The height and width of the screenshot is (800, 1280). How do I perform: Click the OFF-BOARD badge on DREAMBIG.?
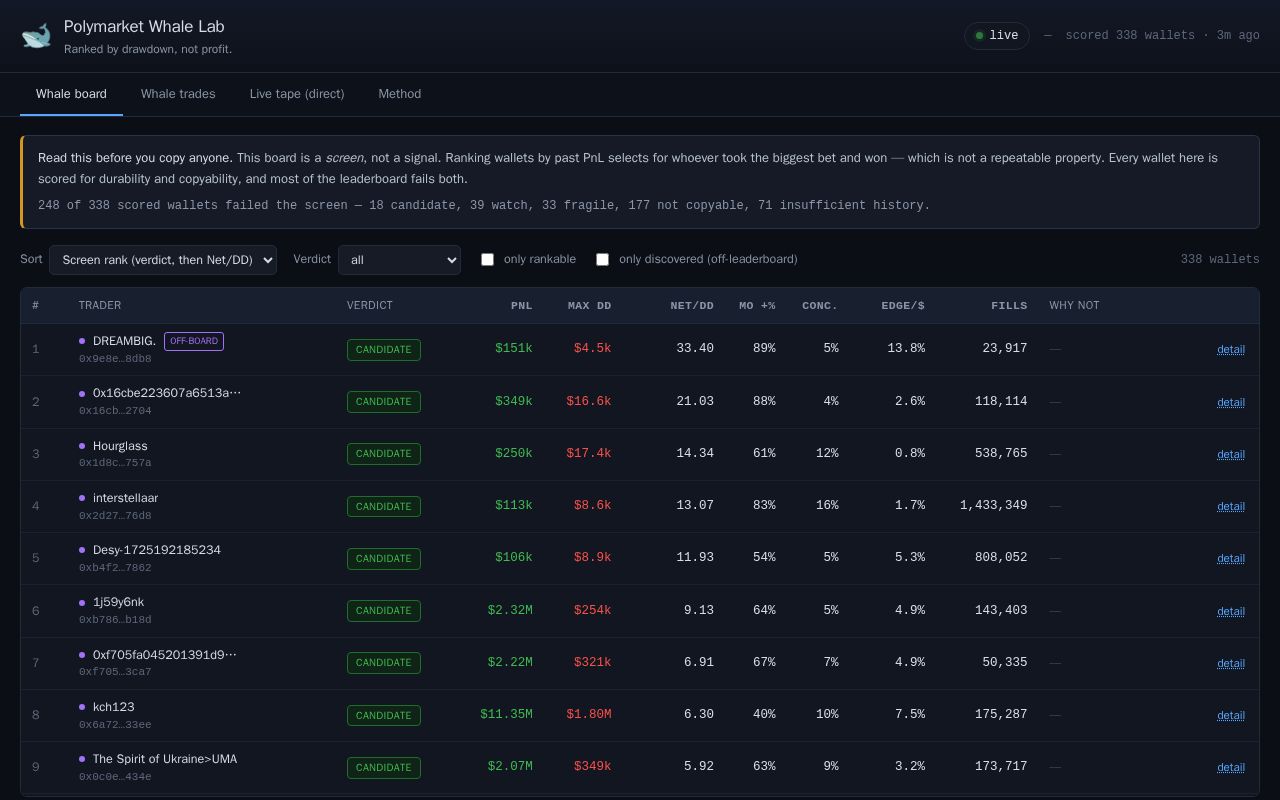click(x=194, y=341)
